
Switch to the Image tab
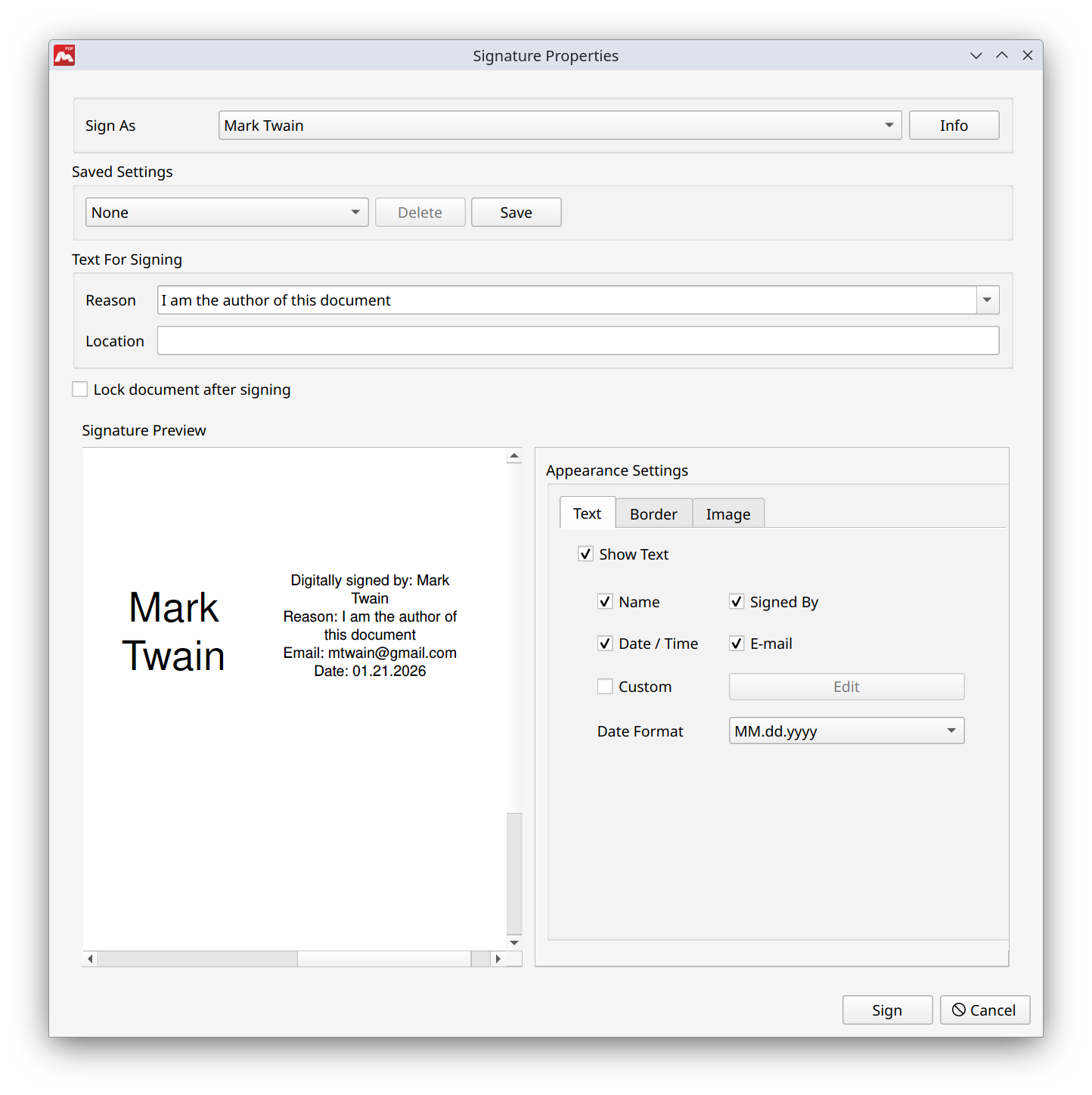pos(728,514)
